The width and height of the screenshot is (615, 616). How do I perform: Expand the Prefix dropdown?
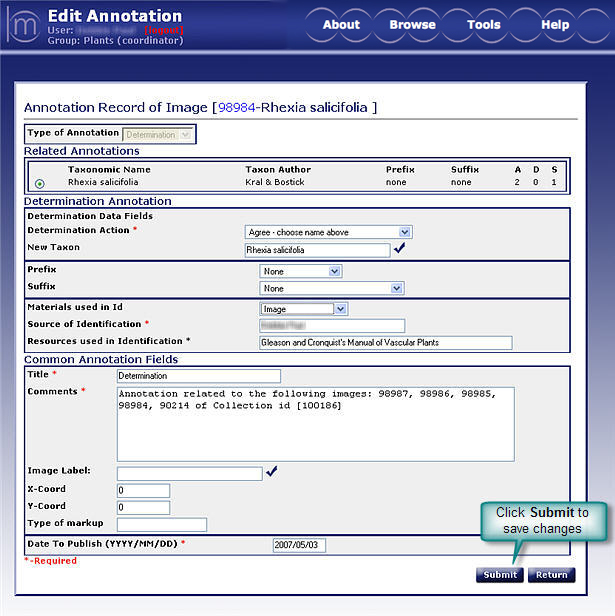point(300,271)
